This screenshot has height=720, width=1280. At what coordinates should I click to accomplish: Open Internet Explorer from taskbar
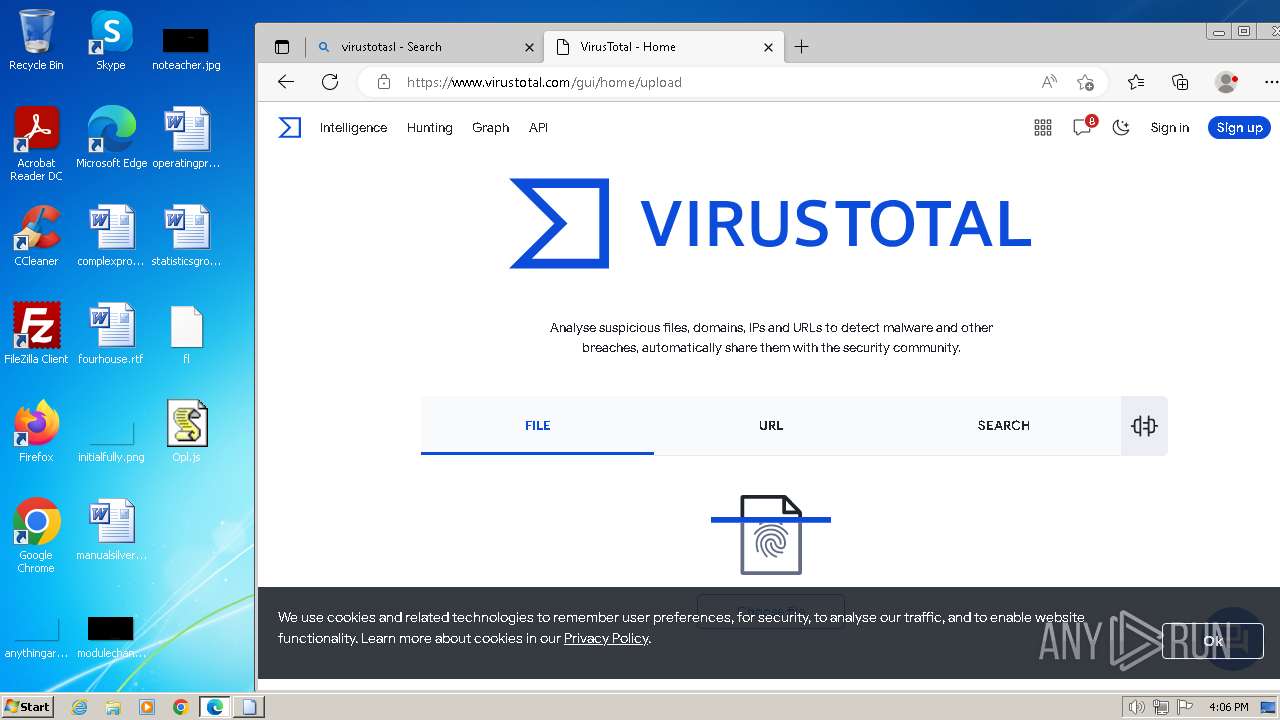point(79,707)
